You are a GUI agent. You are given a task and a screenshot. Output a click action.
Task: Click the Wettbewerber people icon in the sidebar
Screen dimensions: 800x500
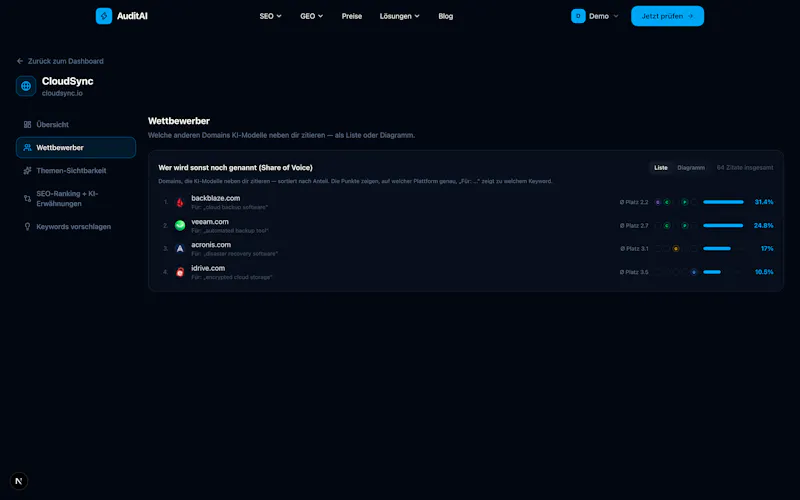tap(28, 147)
